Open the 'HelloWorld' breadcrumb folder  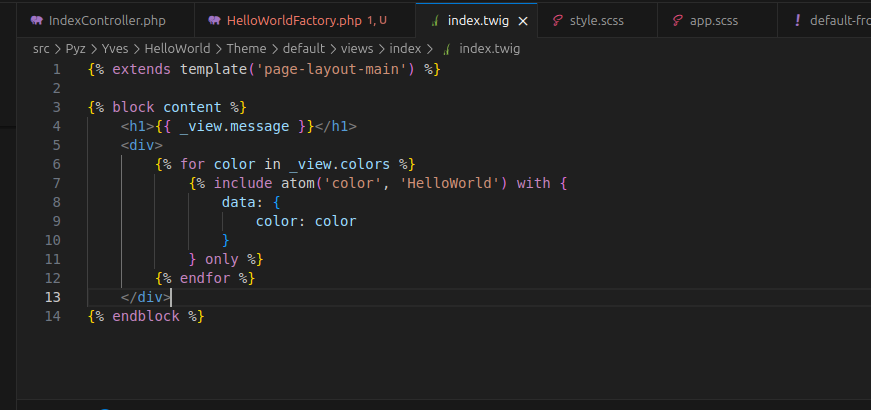pos(177,49)
